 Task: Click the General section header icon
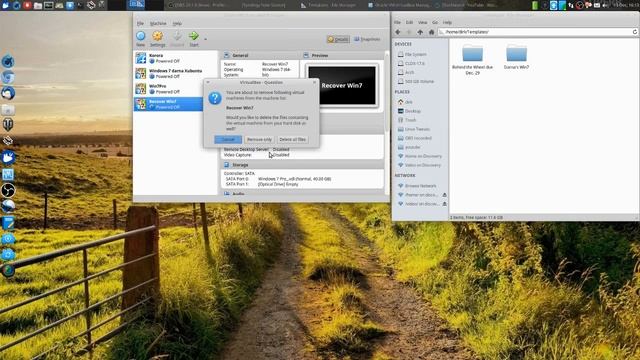tap(227, 55)
